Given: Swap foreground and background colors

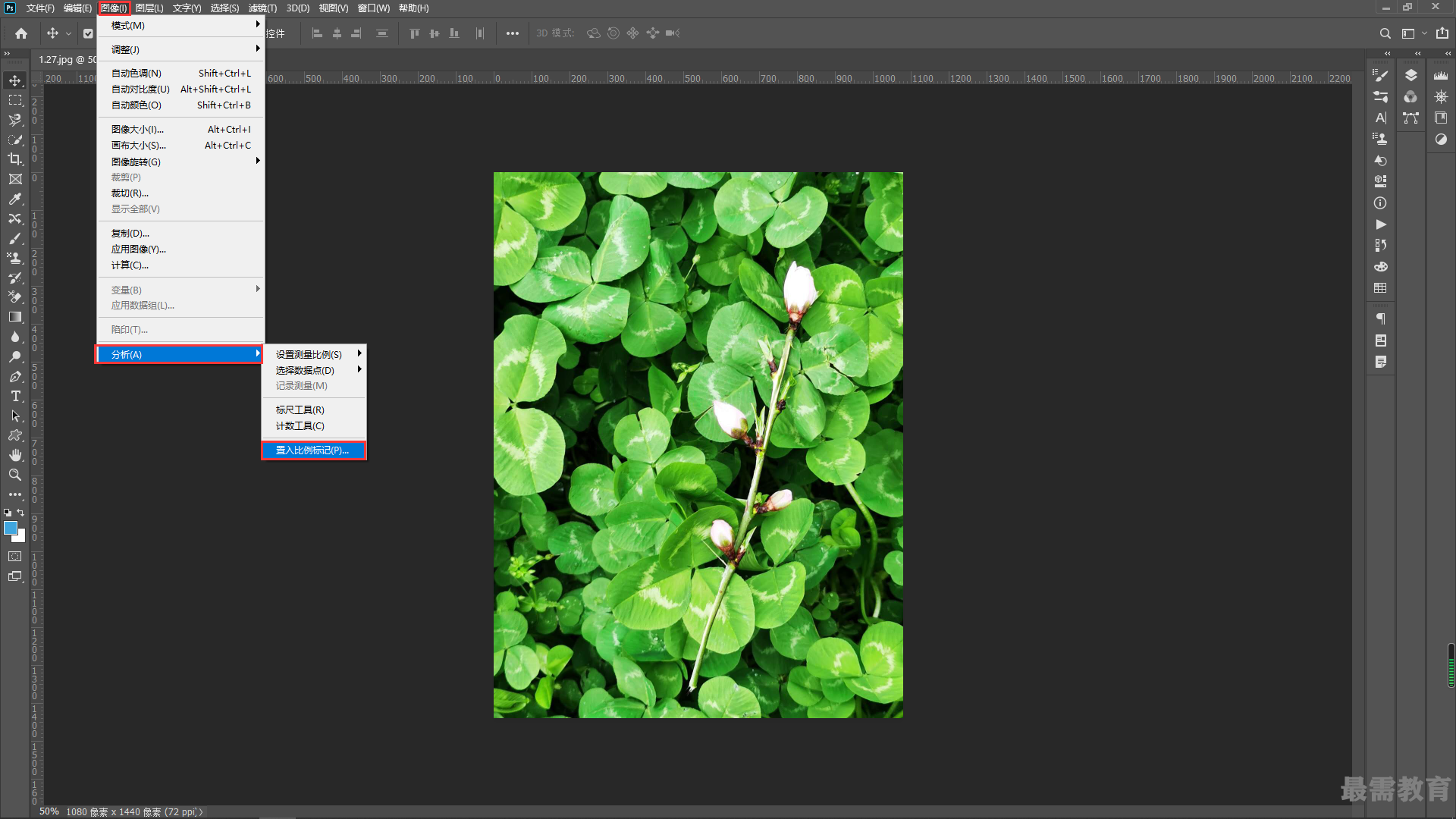Looking at the screenshot, I should point(21,513).
